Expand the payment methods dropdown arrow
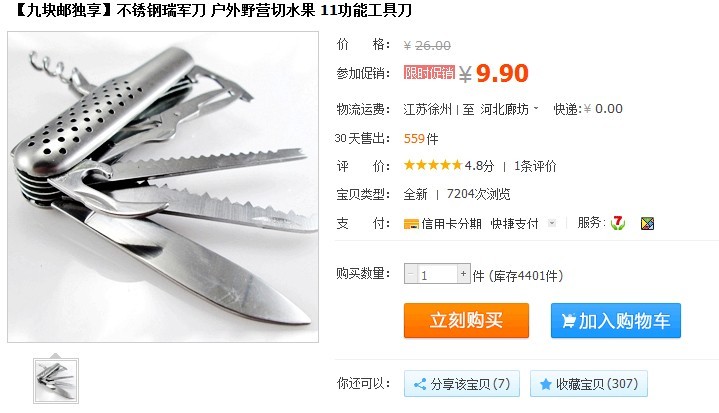This screenshot has height=413, width=719. (x=552, y=223)
